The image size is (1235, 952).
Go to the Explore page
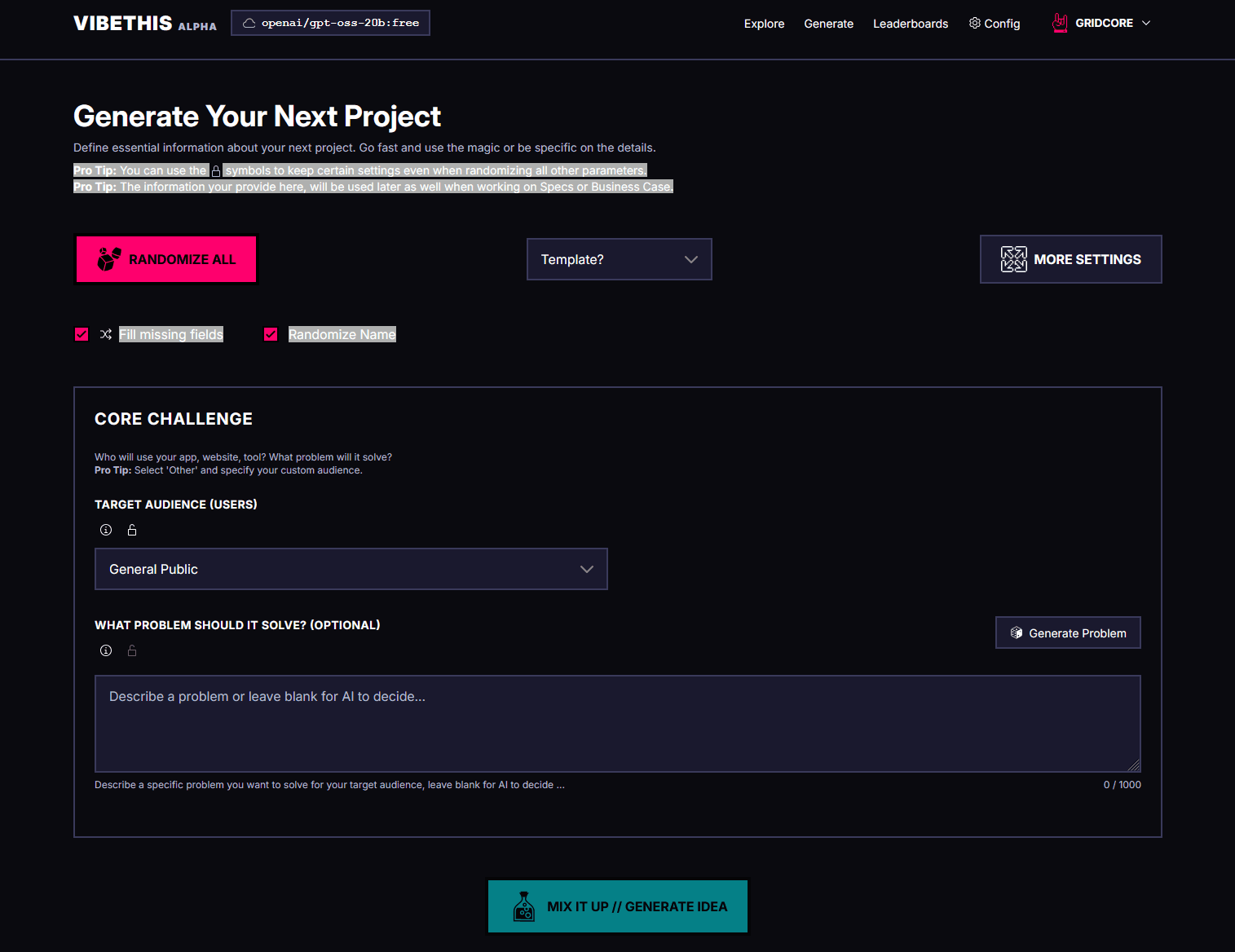(x=764, y=24)
